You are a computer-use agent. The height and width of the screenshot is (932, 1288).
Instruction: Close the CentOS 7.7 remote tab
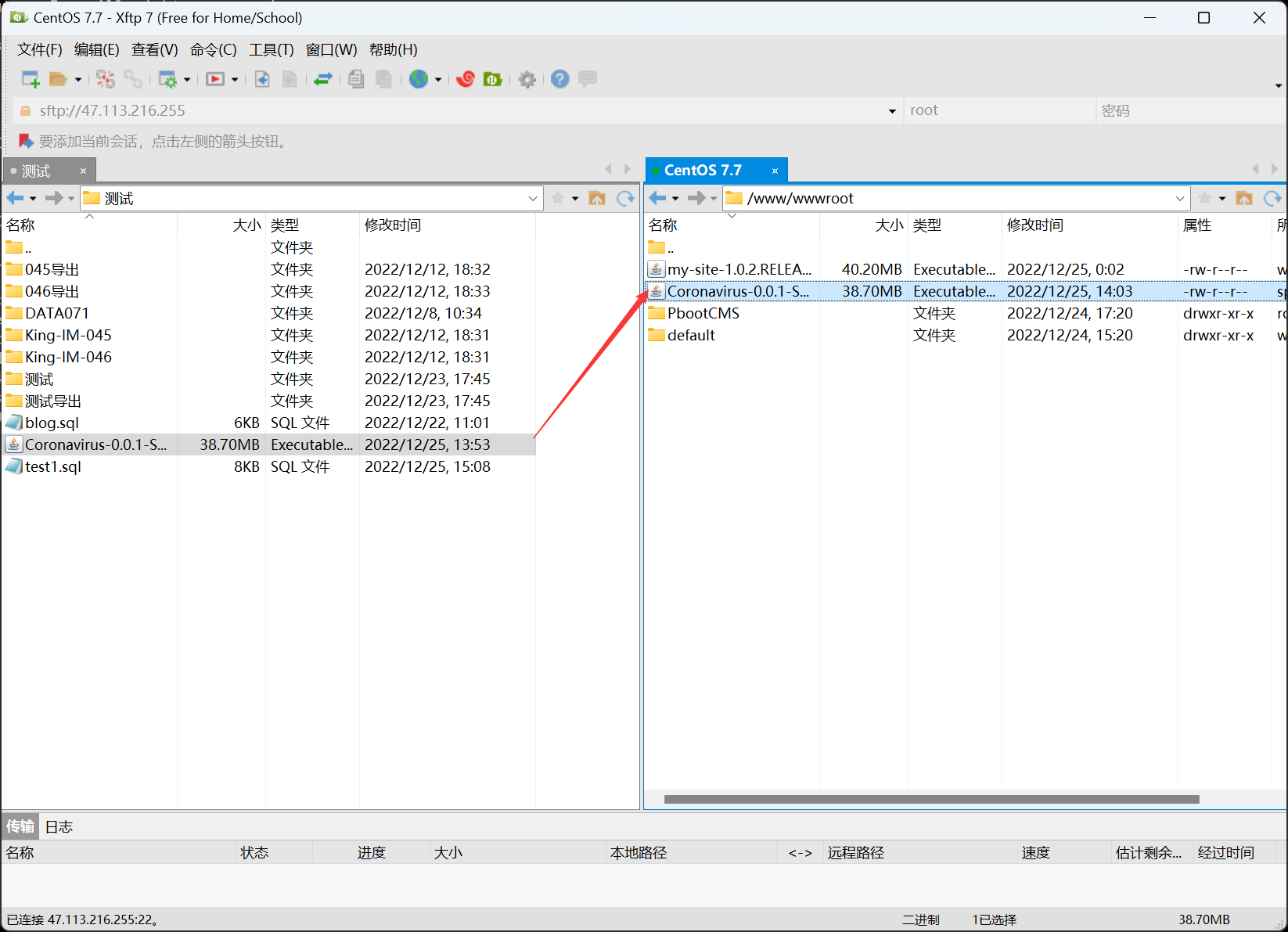775,171
